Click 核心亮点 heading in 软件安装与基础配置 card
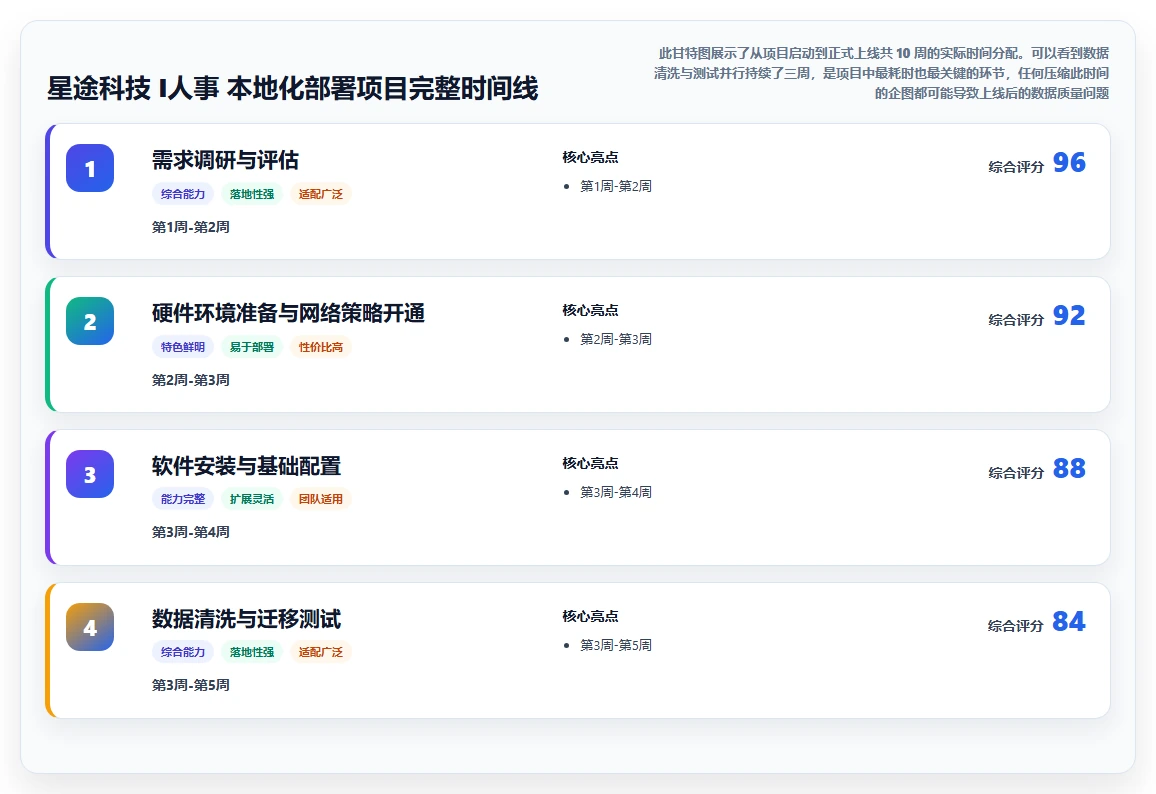The width and height of the screenshot is (1156, 794). point(591,463)
